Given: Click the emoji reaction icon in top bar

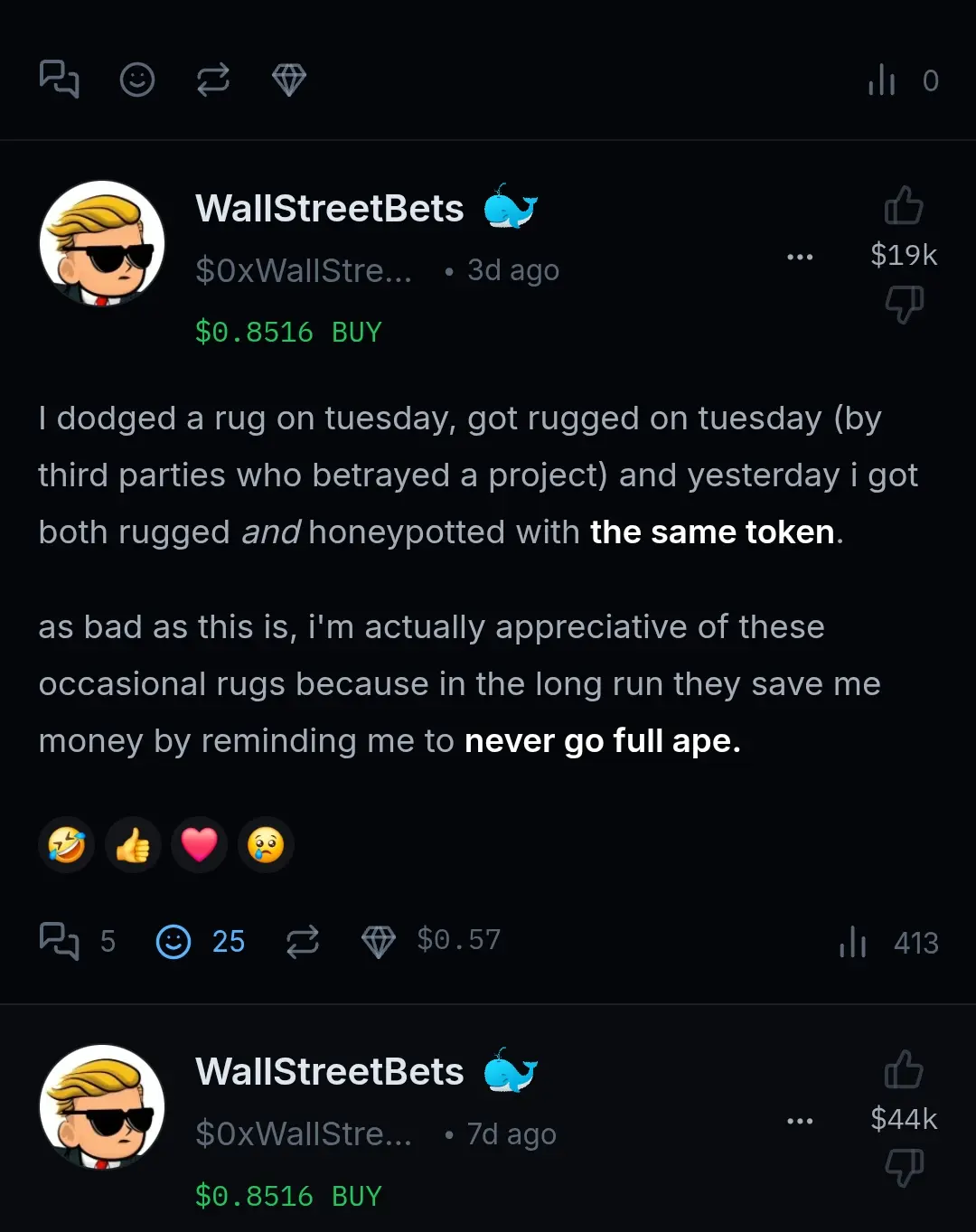Looking at the screenshot, I should click(137, 80).
